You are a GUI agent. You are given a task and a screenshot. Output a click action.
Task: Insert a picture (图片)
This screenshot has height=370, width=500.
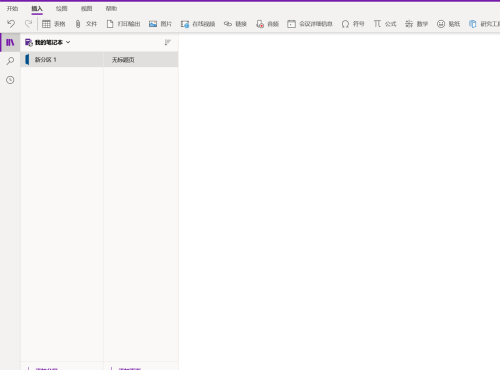click(160, 24)
